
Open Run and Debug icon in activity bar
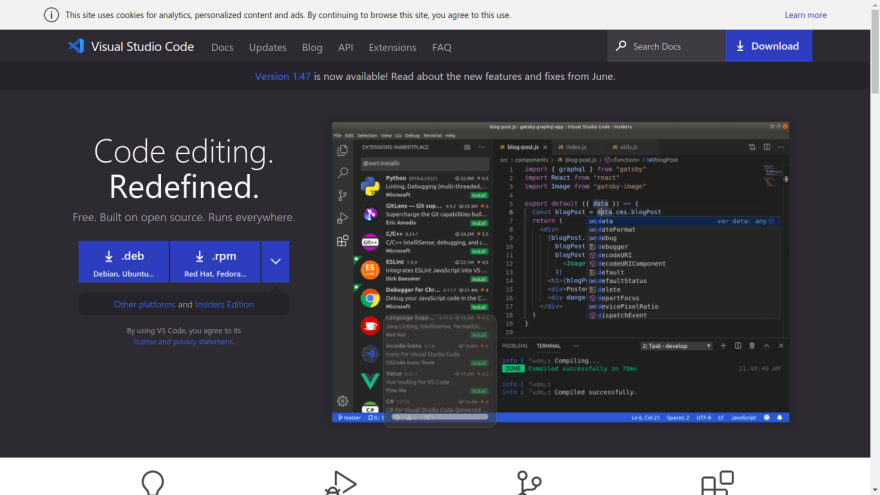click(x=342, y=218)
